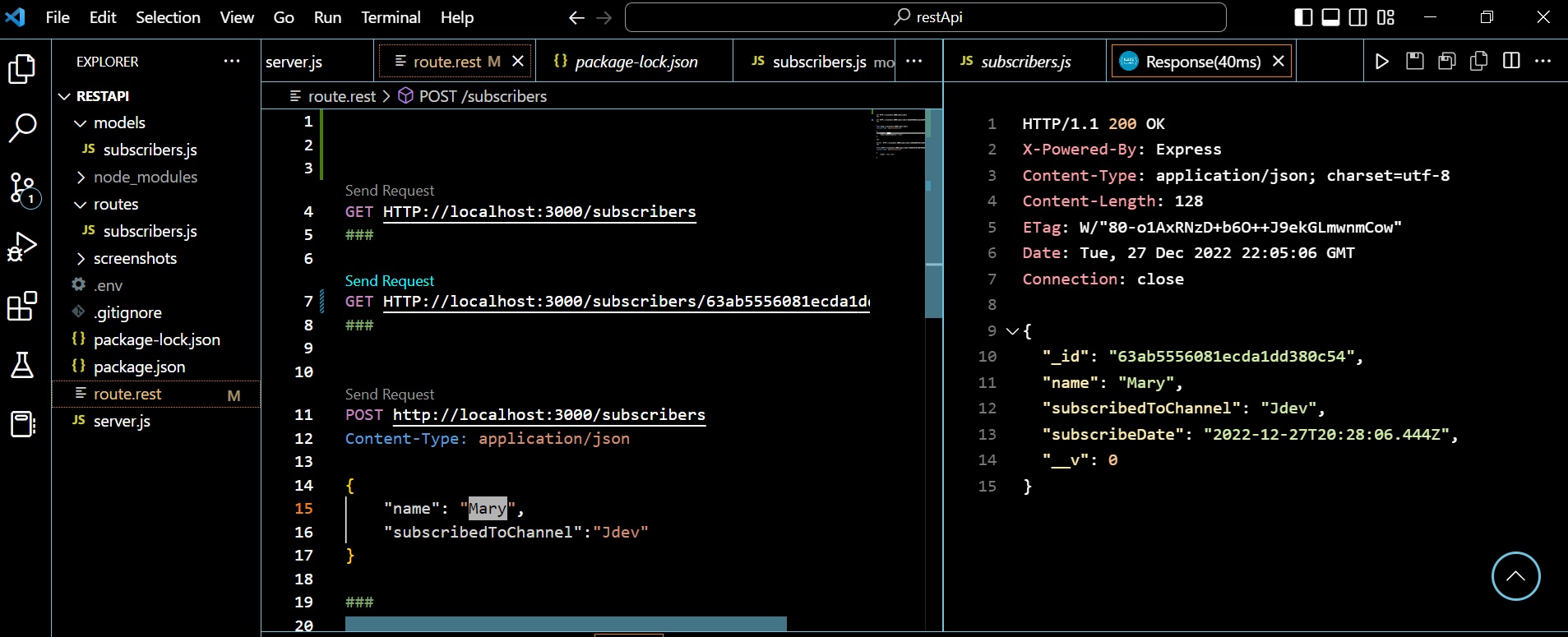The image size is (1568, 637).
Task: Toggle the bottom panel layout icon
Action: 1330,17
